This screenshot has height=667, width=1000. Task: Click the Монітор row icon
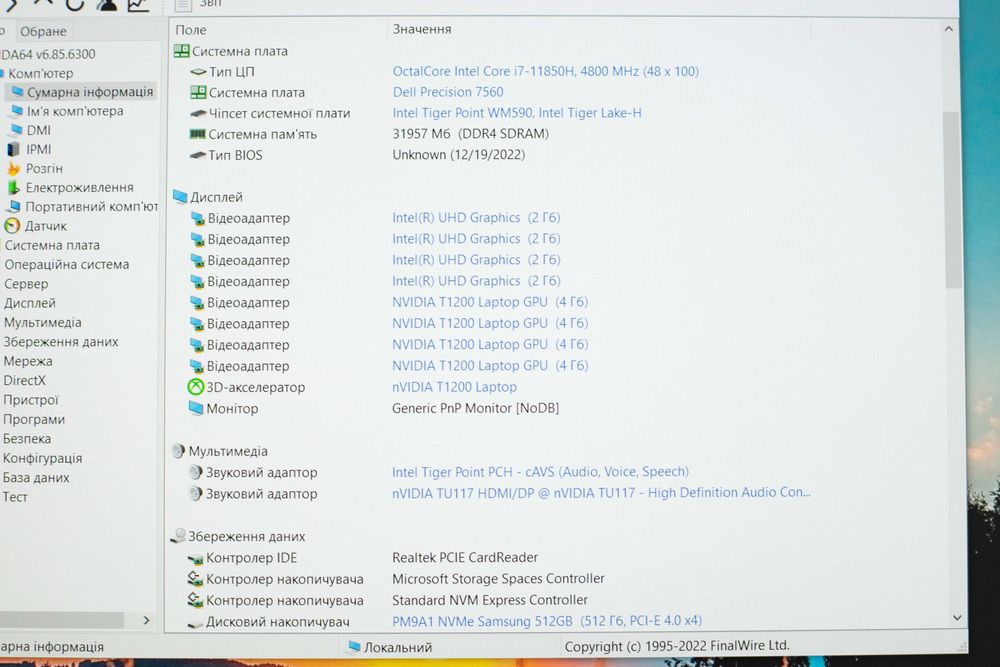196,408
